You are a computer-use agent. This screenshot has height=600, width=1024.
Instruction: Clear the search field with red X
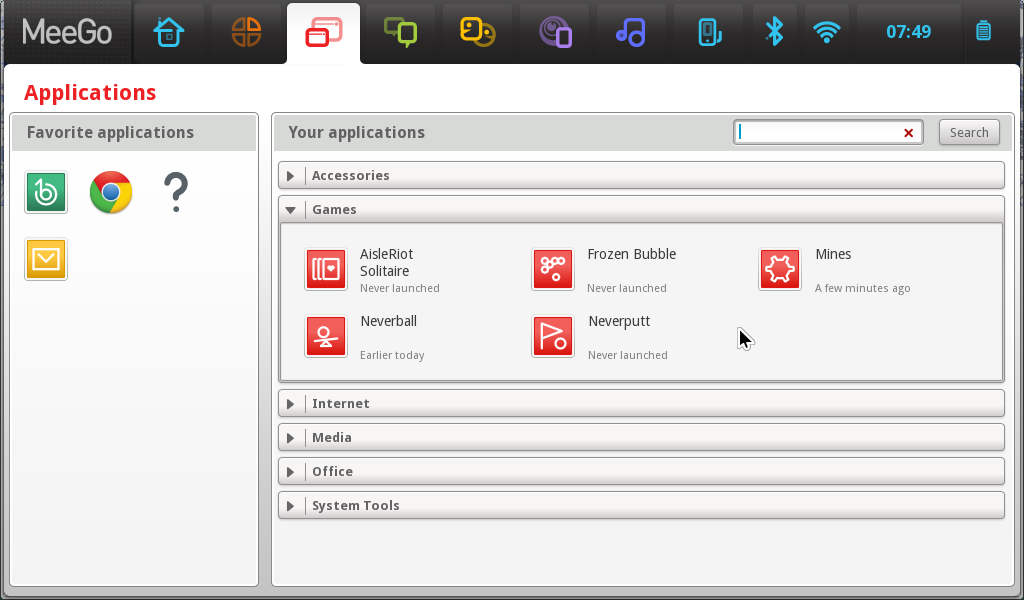908,133
